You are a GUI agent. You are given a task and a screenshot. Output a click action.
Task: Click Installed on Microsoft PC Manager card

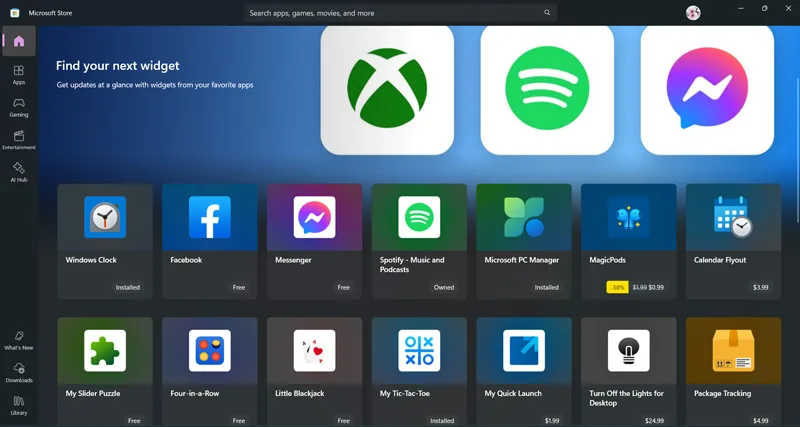click(546, 287)
